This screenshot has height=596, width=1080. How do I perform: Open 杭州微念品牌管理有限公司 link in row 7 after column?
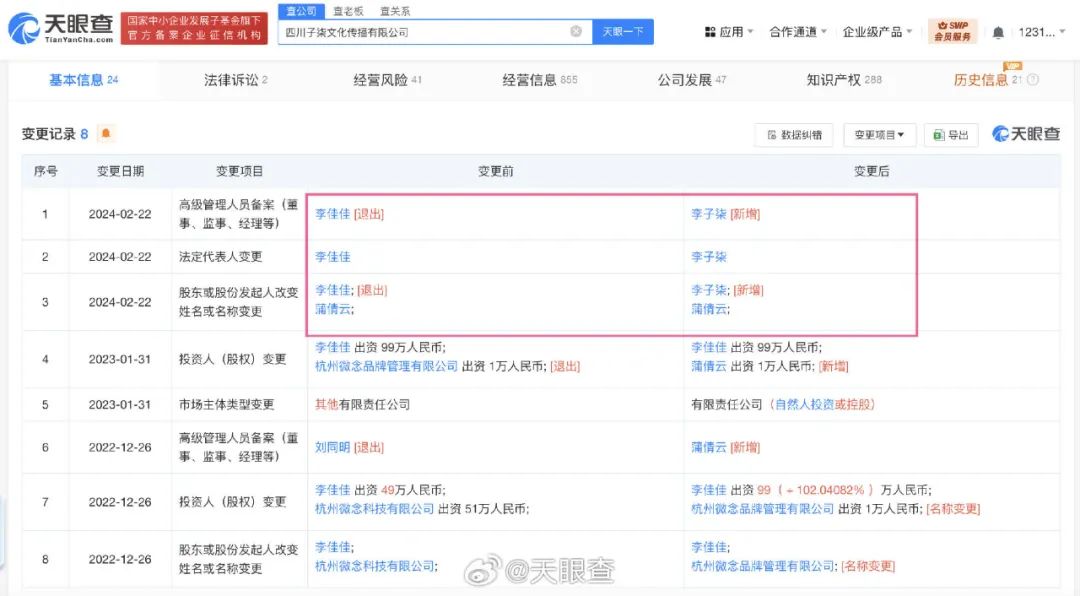762,509
